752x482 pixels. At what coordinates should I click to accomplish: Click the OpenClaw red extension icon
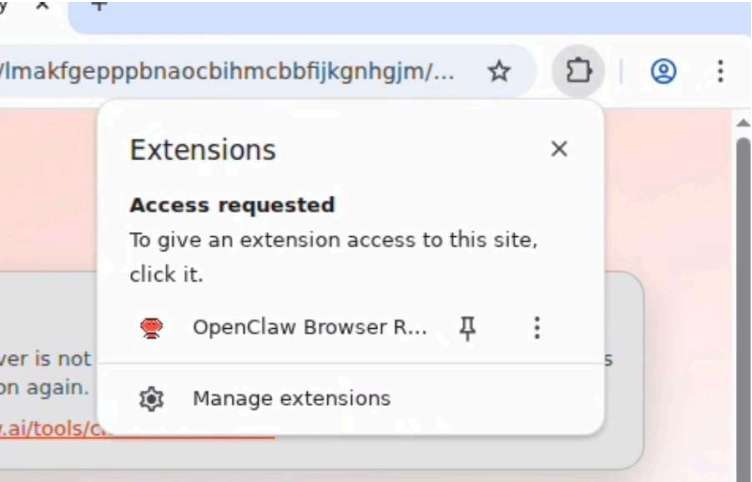(x=151, y=327)
